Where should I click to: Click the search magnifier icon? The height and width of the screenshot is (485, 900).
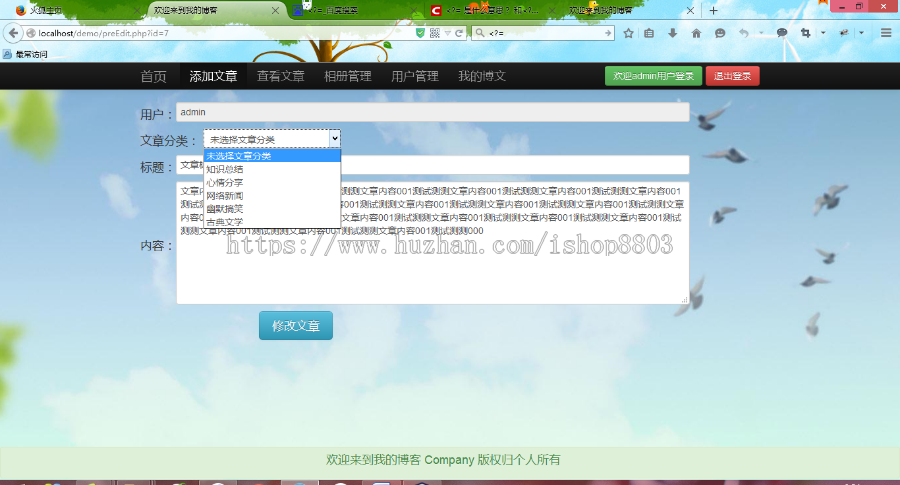[480, 33]
